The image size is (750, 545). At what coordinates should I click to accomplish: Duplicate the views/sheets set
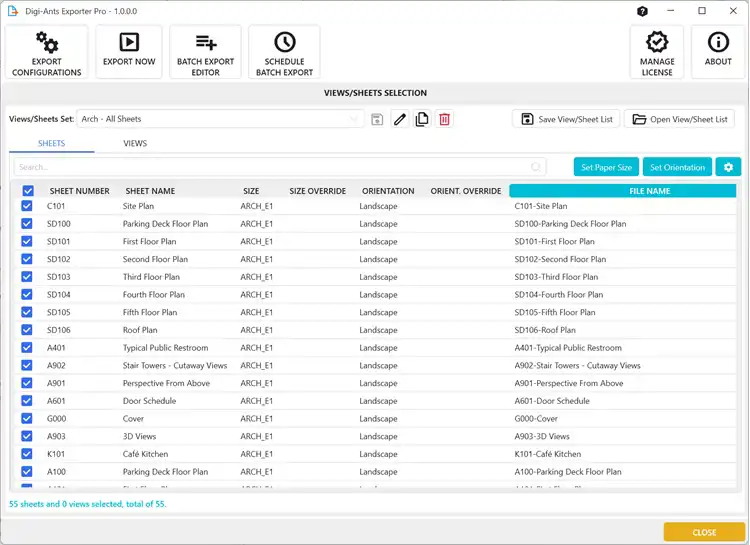coord(422,119)
